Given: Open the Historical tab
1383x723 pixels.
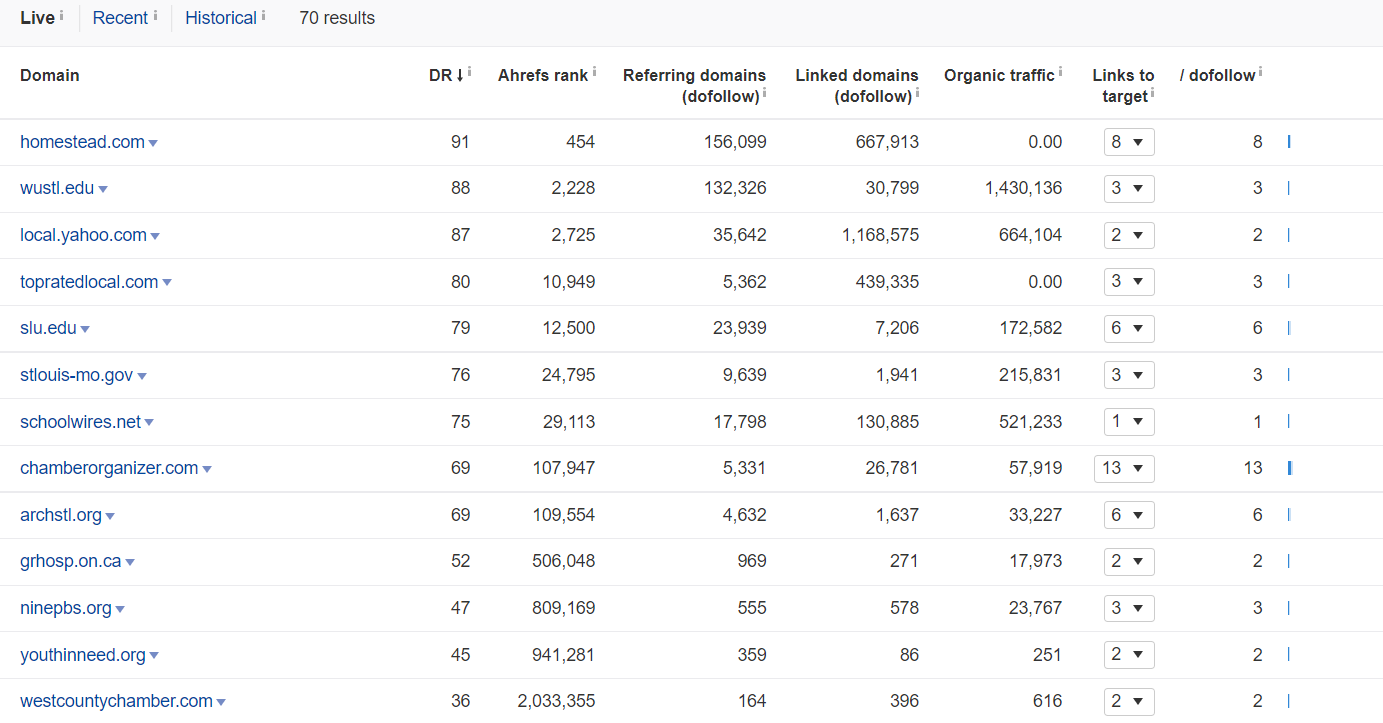Looking at the screenshot, I should click(221, 18).
